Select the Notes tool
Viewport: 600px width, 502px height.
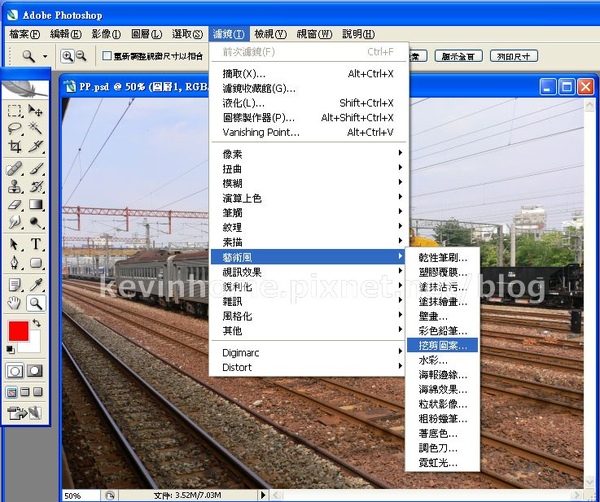click(15, 285)
